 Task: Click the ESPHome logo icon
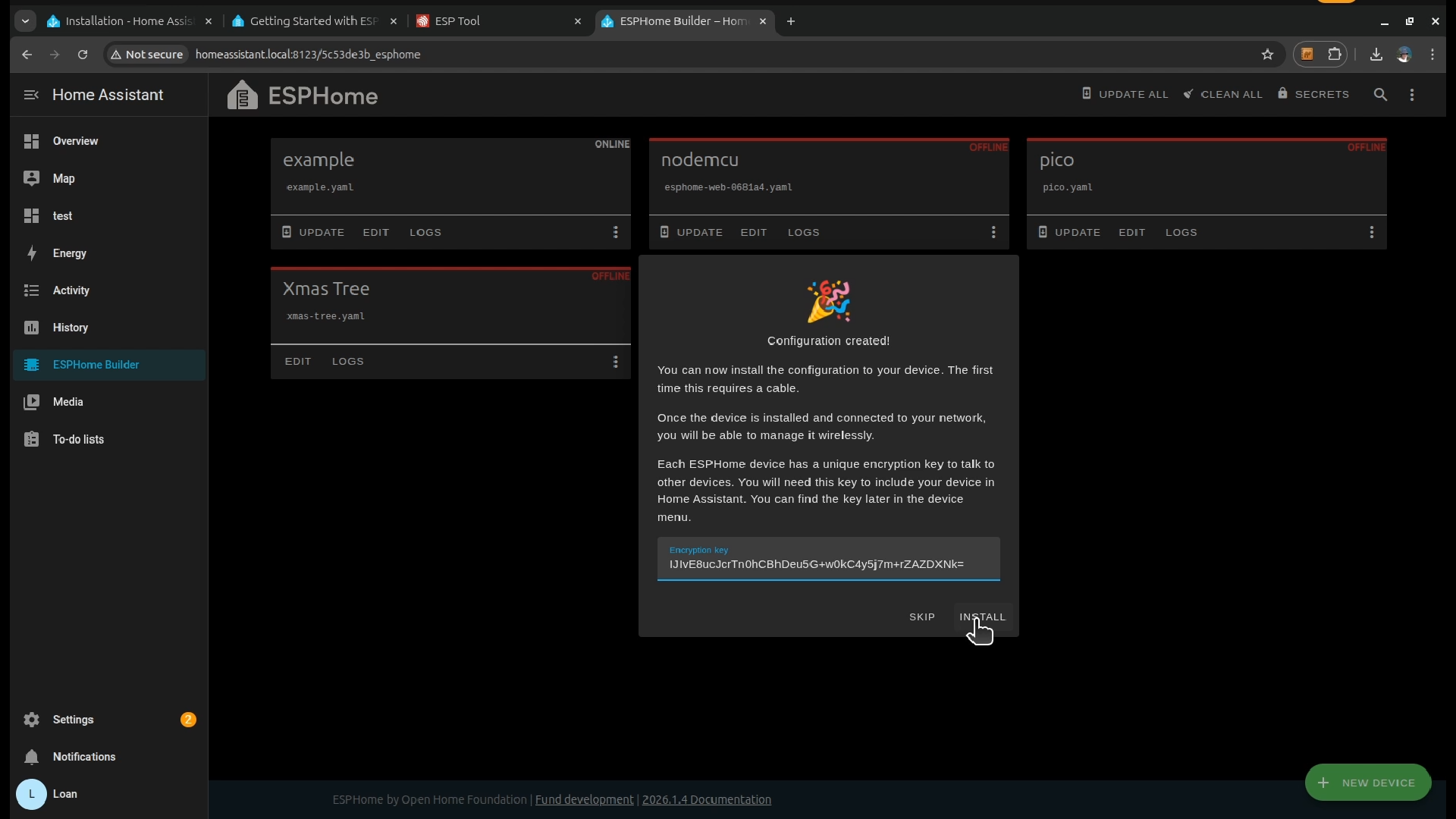pyautogui.click(x=243, y=95)
